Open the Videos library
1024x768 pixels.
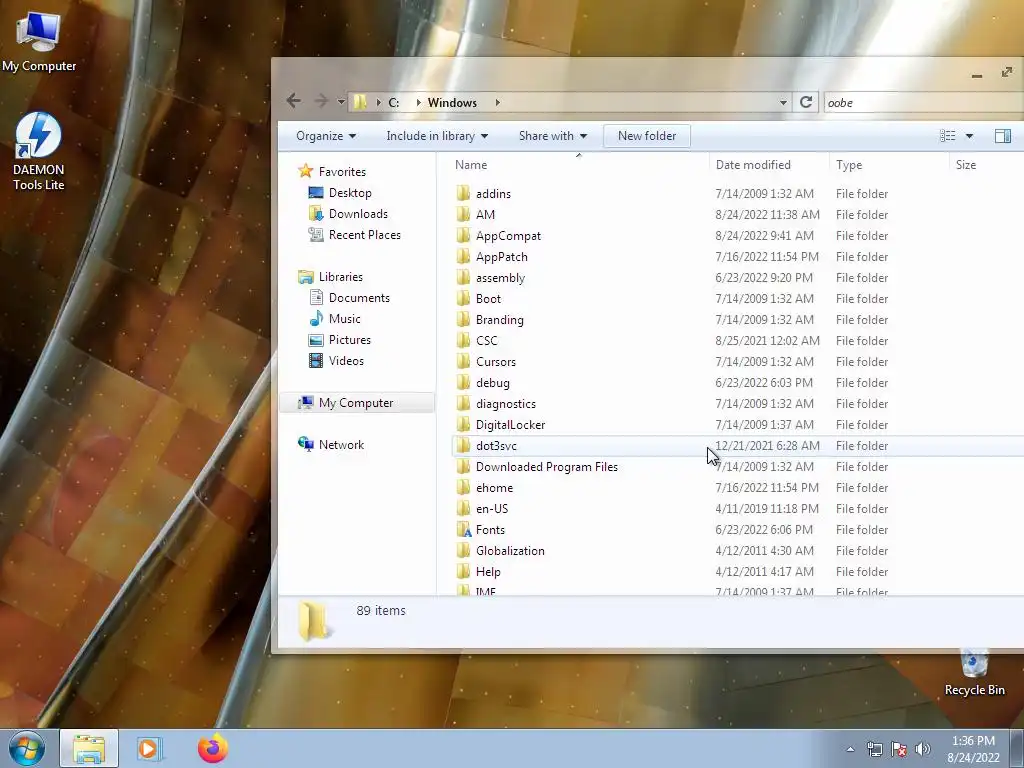346,360
